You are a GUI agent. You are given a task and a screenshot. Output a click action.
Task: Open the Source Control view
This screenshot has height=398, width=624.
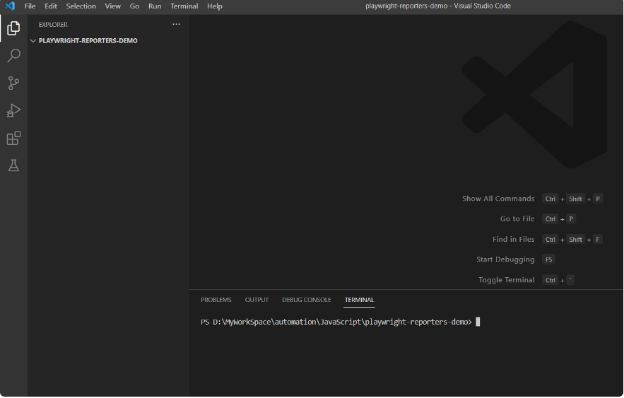pyautogui.click(x=14, y=83)
